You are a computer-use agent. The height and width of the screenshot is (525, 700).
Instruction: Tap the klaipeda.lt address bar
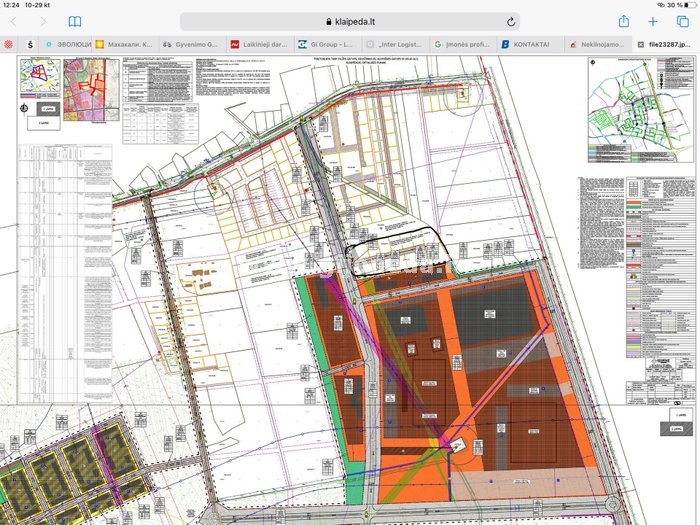coord(350,21)
